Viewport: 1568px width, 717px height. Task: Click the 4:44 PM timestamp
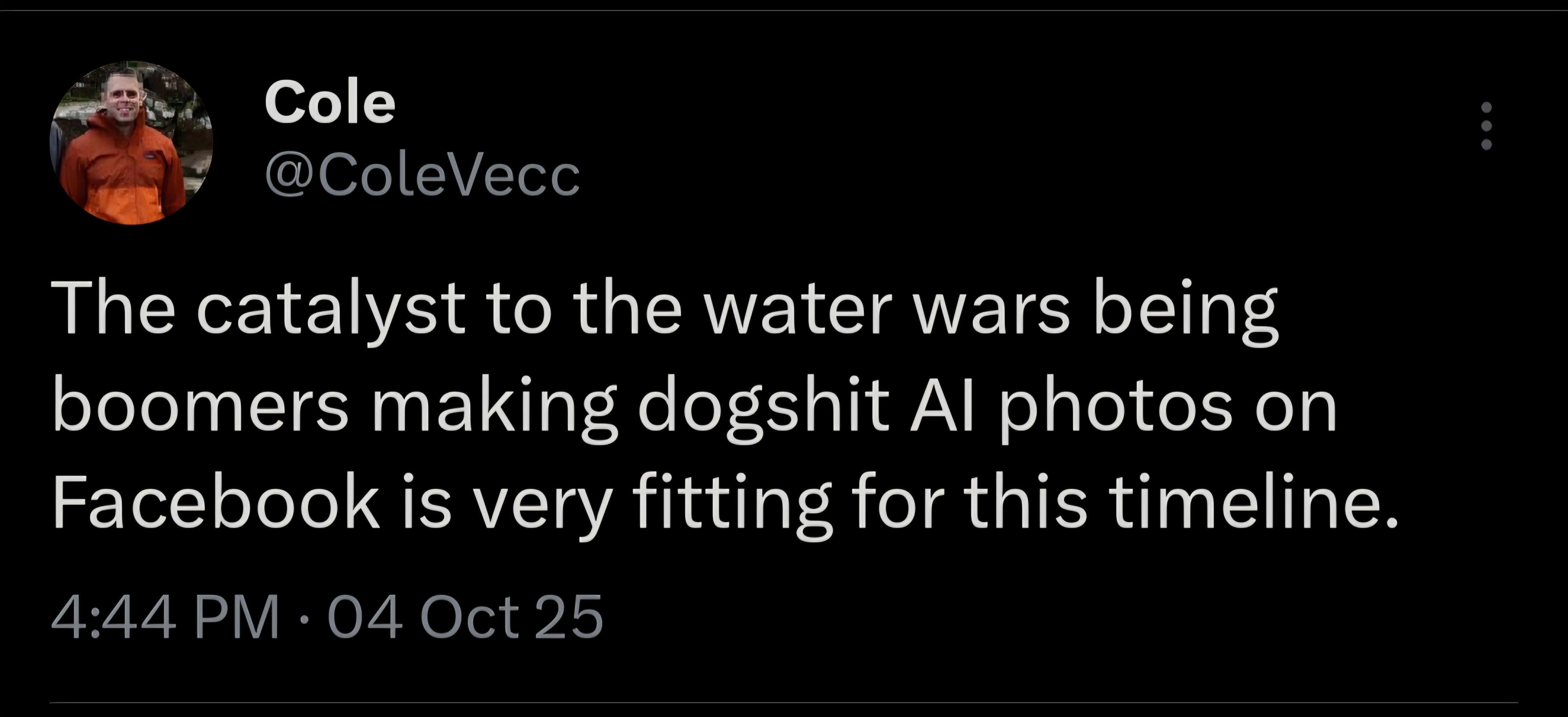click(165, 618)
